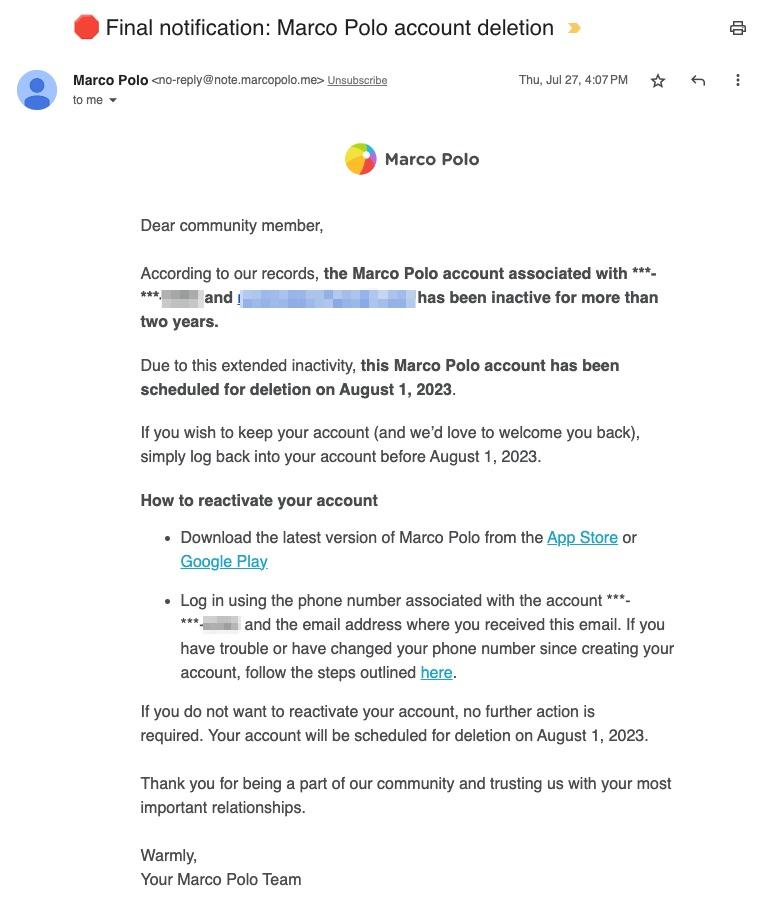Open the Google Play link
Viewport: 757px width, 924px height.
click(x=223, y=561)
